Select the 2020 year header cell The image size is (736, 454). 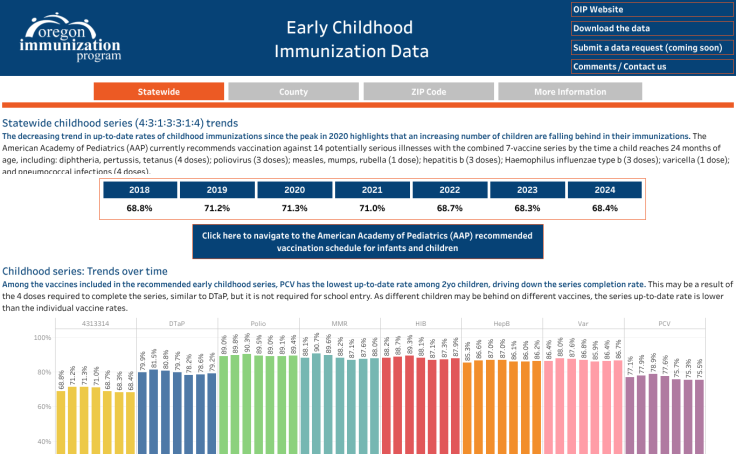click(294, 189)
